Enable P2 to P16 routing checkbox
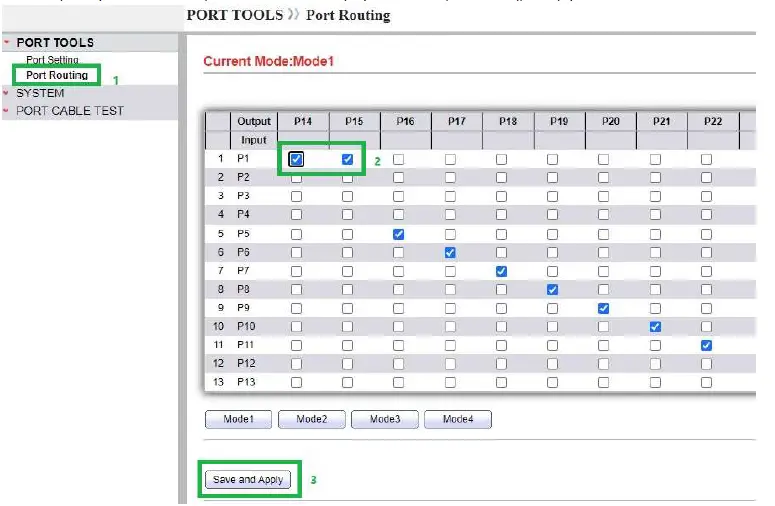The image size is (775, 506). coord(399,178)
